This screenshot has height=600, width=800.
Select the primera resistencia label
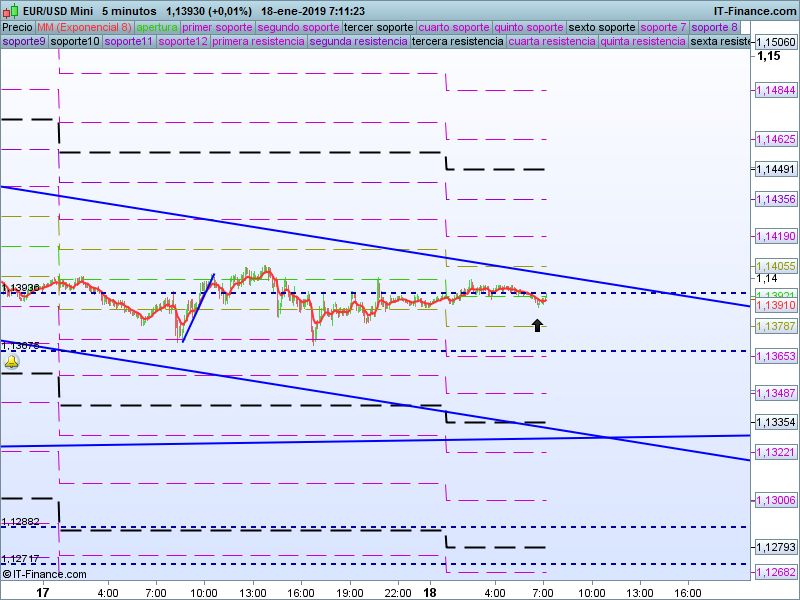(x=258, y=42)
